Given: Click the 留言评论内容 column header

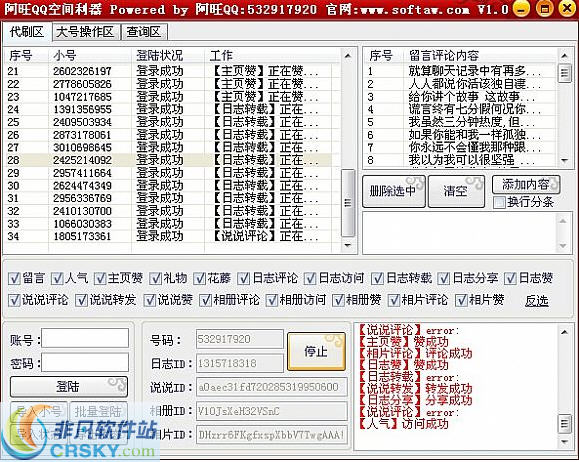Looking at the screenshot, I should coord(480,56).
